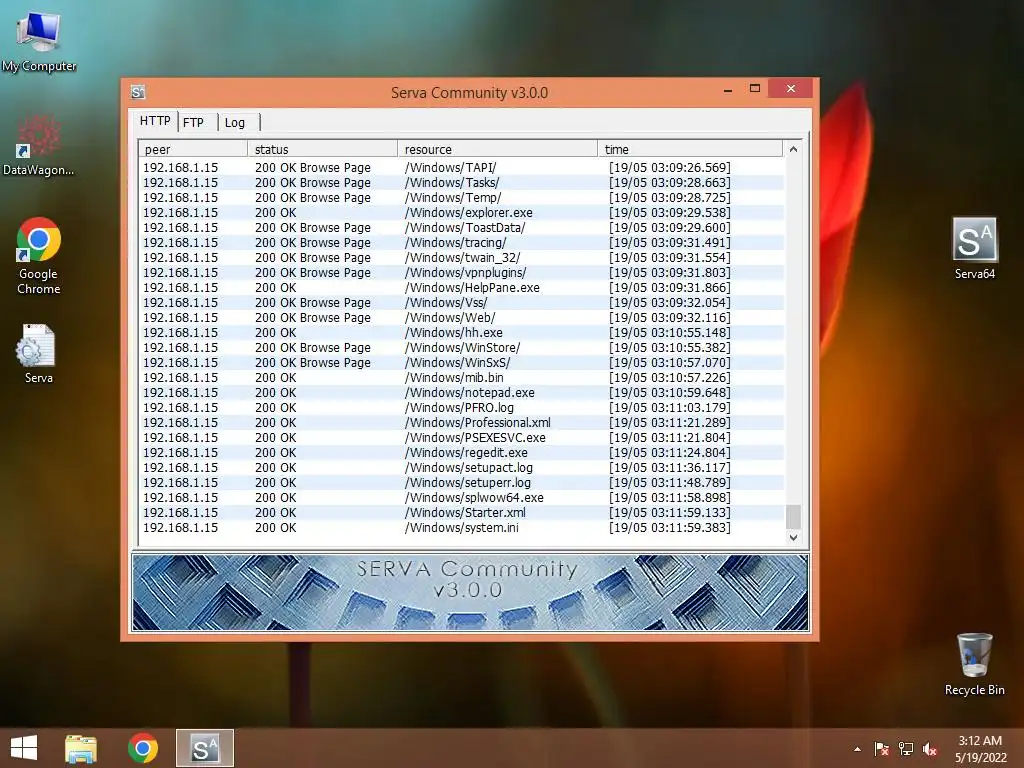
Task: Select the /Windows/vpnplugins/ entry
Action: pyautogui.click(x=462, y=273)
